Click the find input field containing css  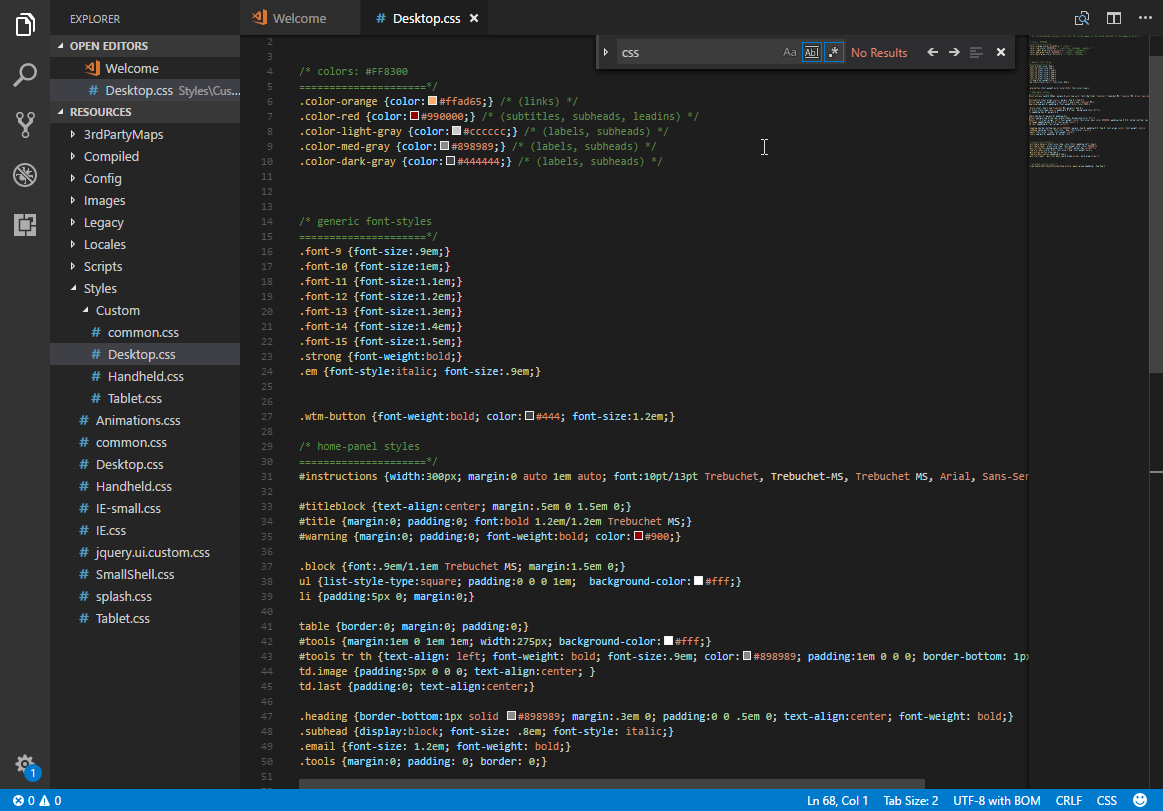point(695,52)
